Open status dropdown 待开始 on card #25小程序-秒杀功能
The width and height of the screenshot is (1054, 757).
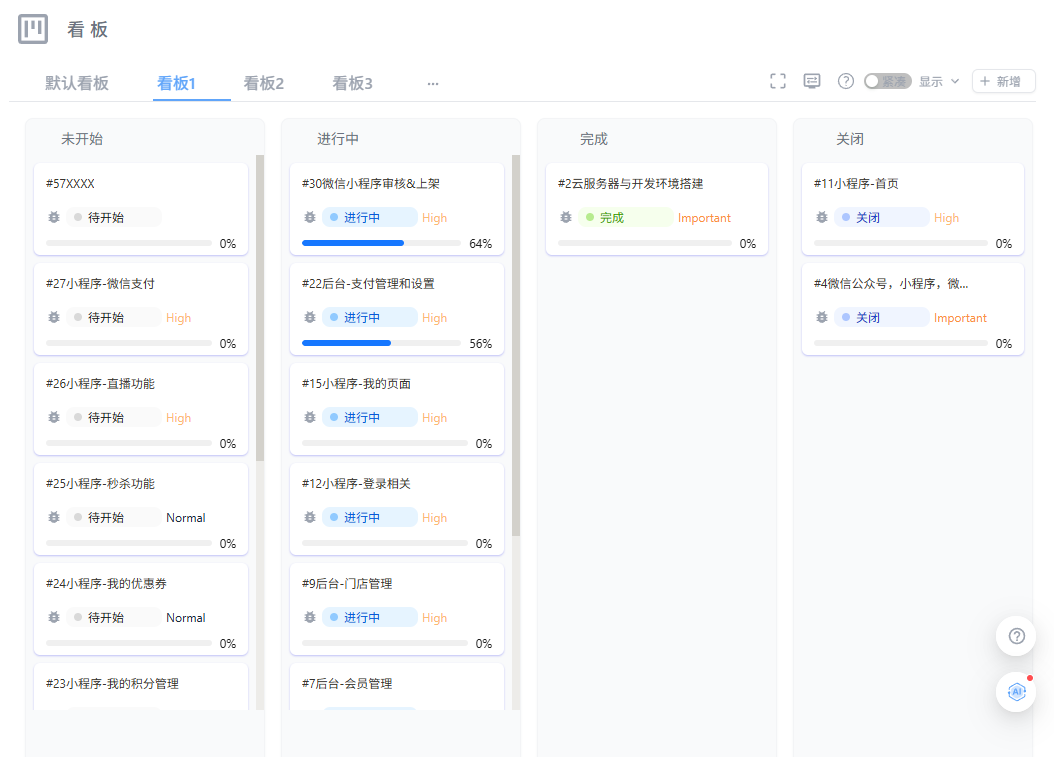114,518
